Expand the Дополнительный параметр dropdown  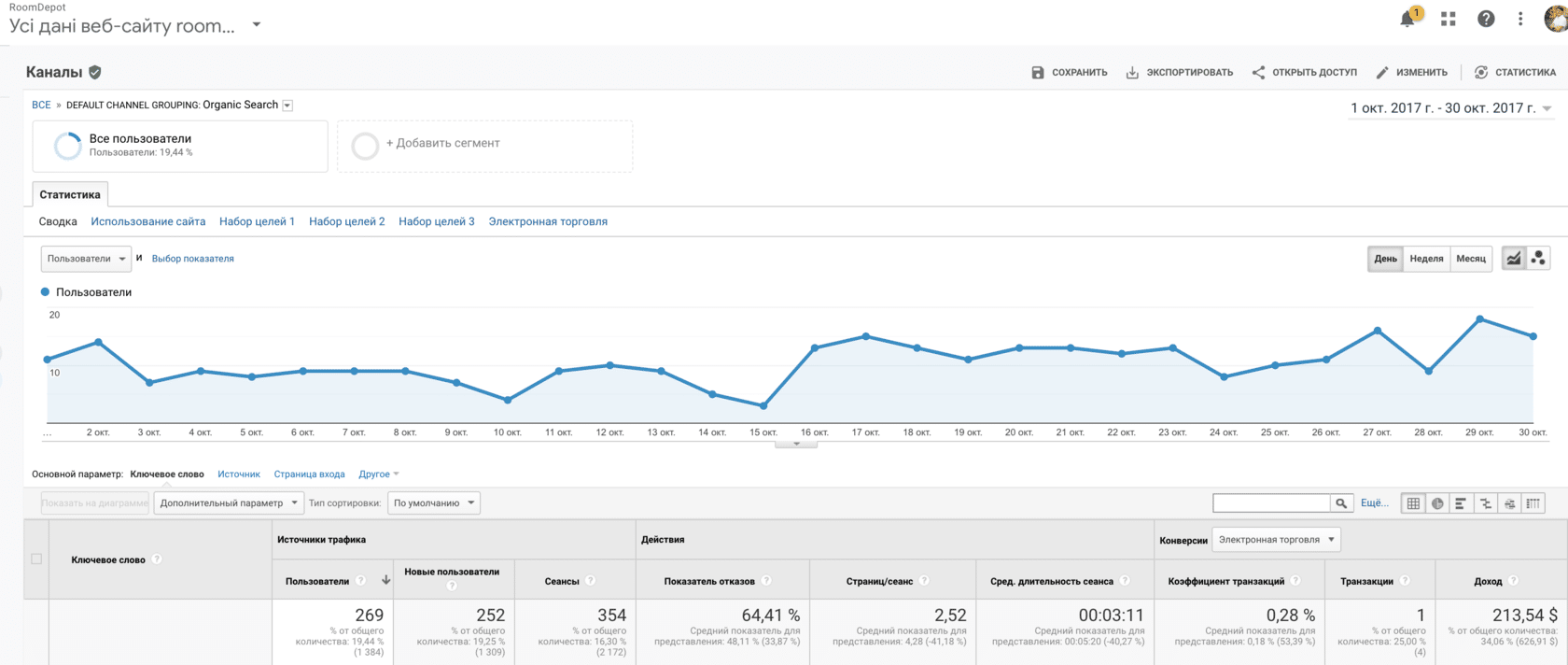(x=229, y=503)
